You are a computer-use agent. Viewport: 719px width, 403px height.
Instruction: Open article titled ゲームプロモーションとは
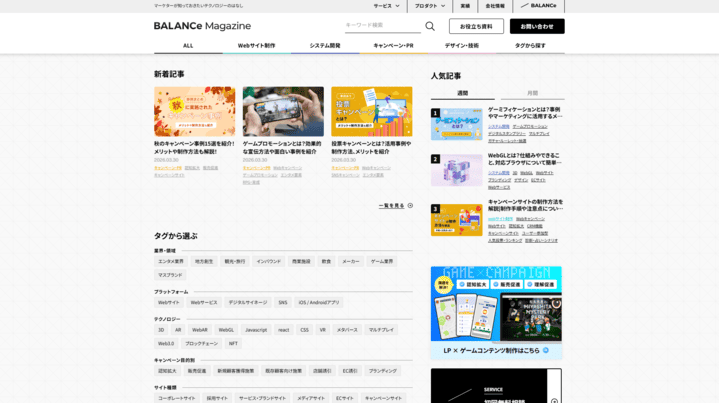click(282, 147)
